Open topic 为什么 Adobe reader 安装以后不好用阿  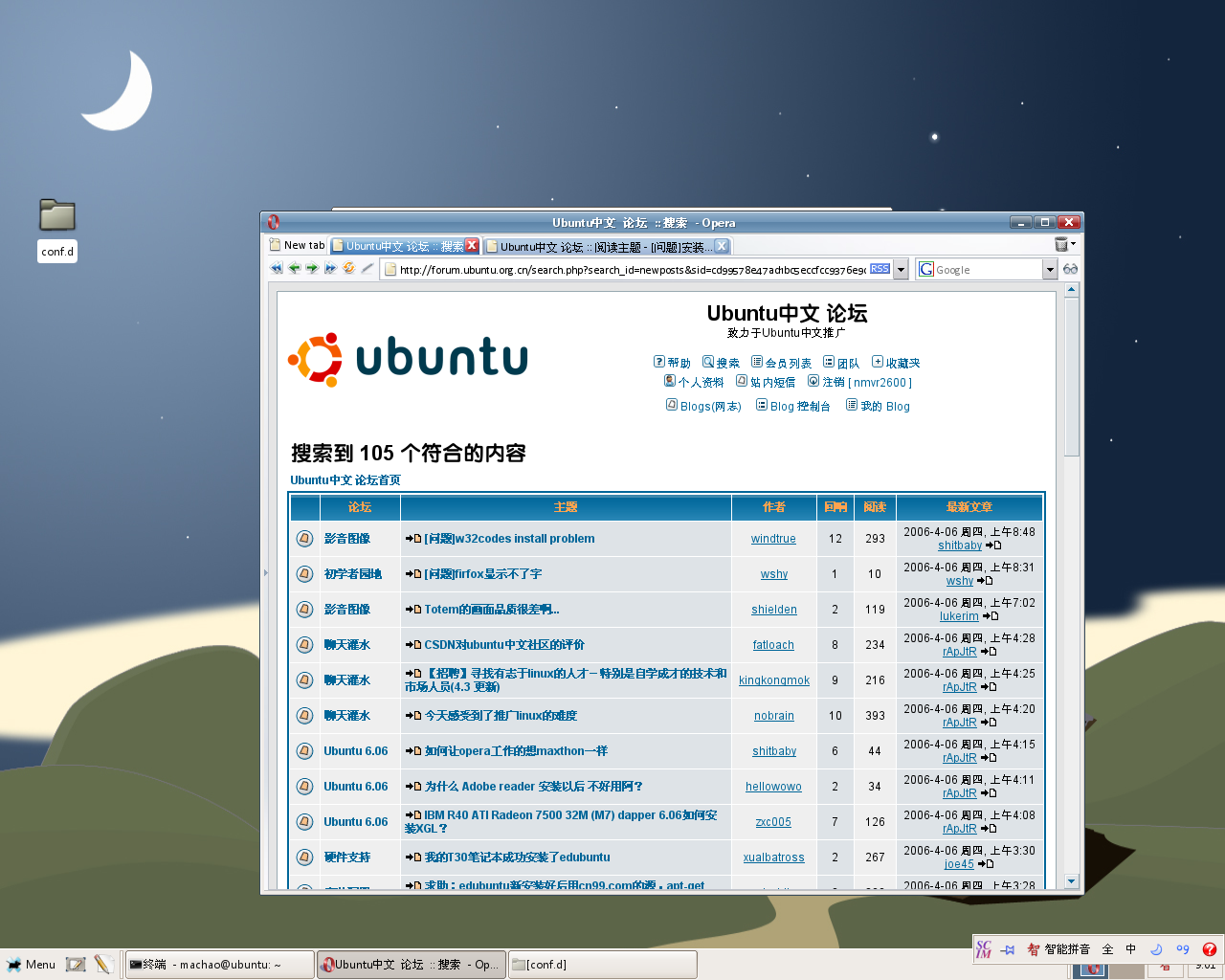pyautogui.click(x=533, y=787)
